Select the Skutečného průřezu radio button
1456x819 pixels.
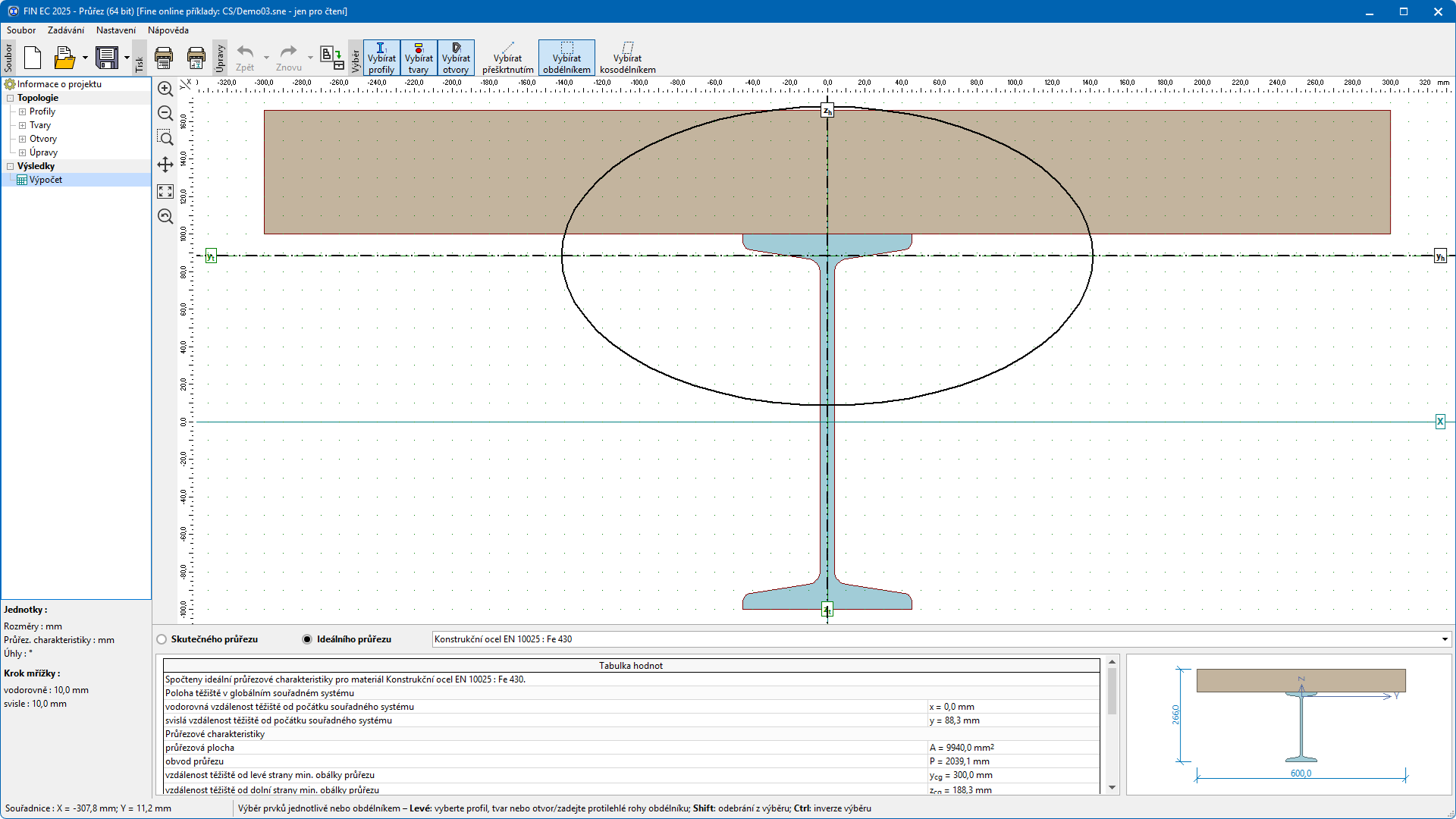(x=162, y=639)
